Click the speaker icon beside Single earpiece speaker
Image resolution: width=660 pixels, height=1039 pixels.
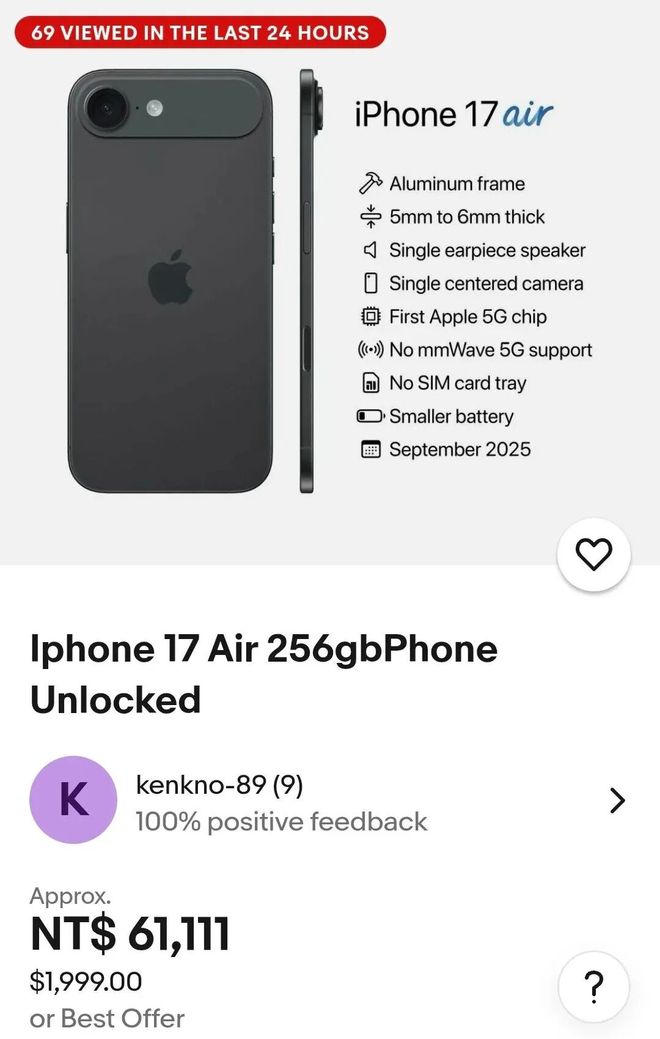coord(370,250)
